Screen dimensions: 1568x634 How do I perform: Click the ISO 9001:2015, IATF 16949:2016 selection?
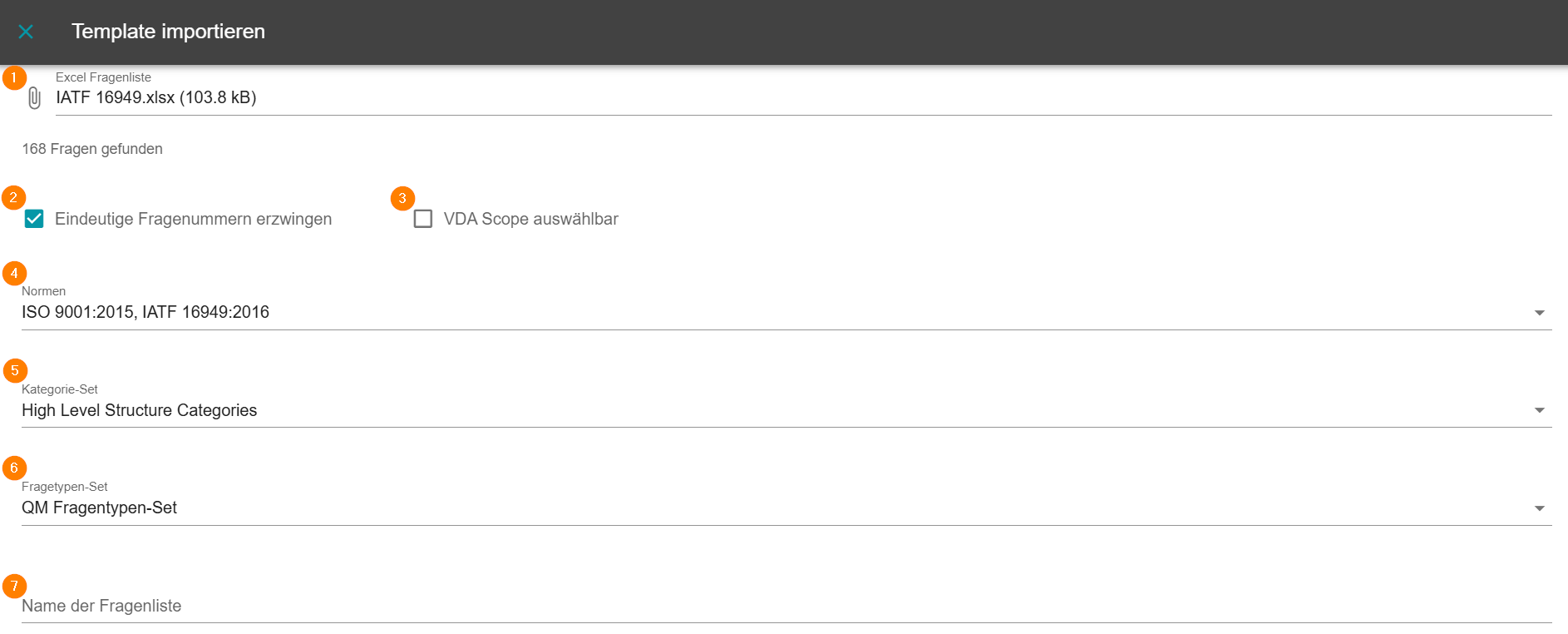click(145, 312)
